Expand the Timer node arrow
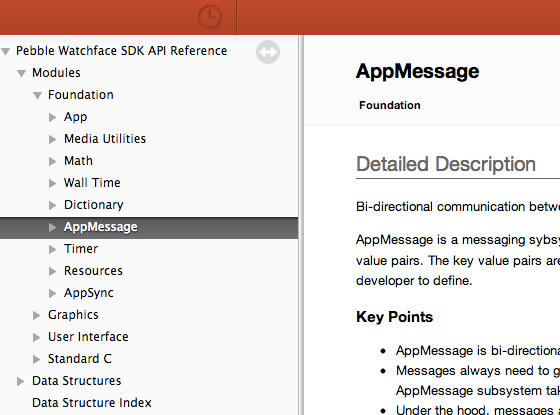The height and width of the screenshot is (415, 560). click(52, 249)
